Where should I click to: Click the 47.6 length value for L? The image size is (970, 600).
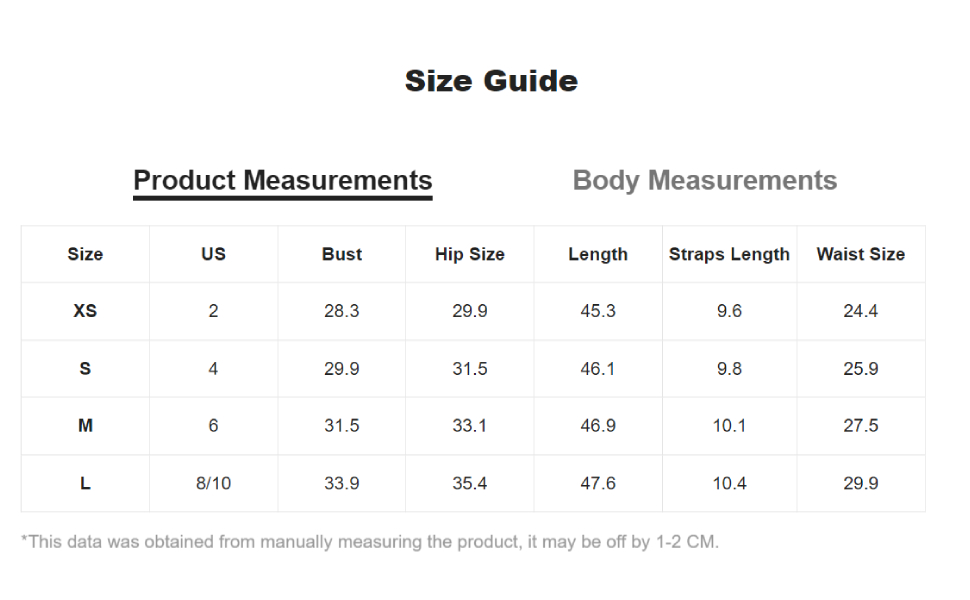pyautogui.click(x=598, y=483)
